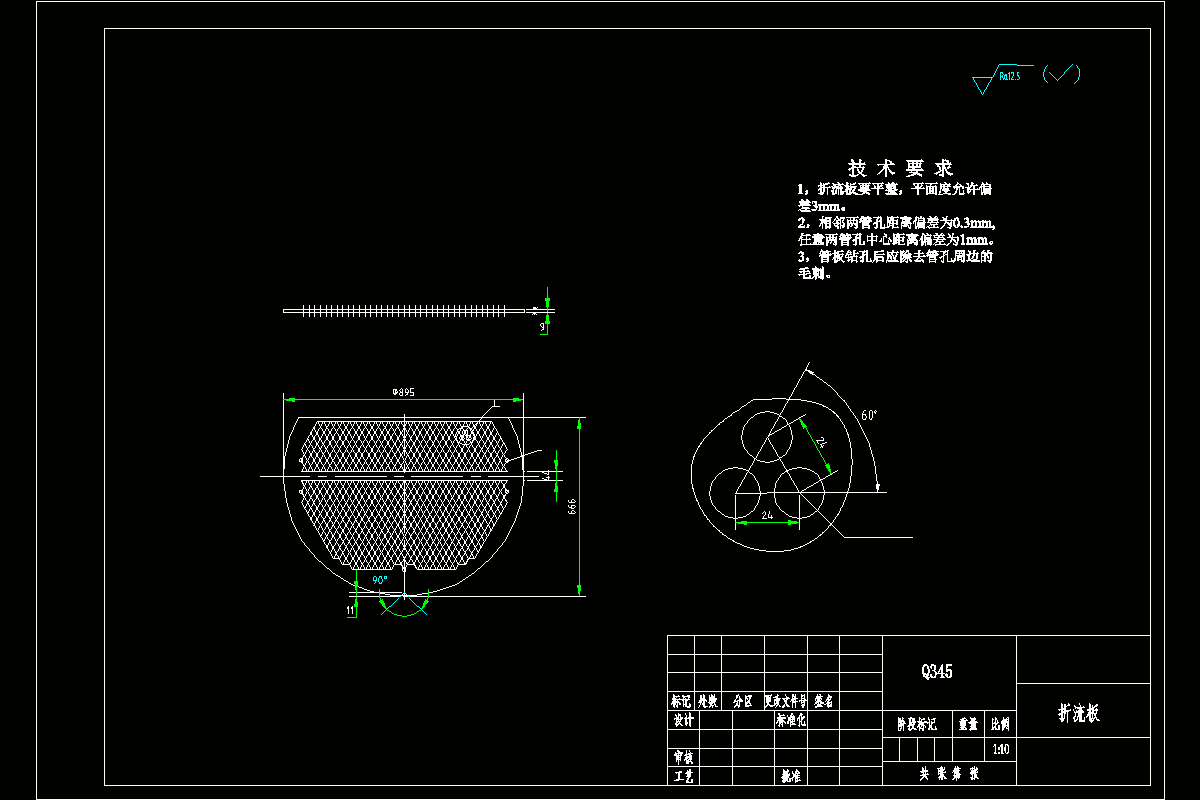Screen dimensions: 1200x800
Task: Click the 比例 title block cell
Action: 1000,723
